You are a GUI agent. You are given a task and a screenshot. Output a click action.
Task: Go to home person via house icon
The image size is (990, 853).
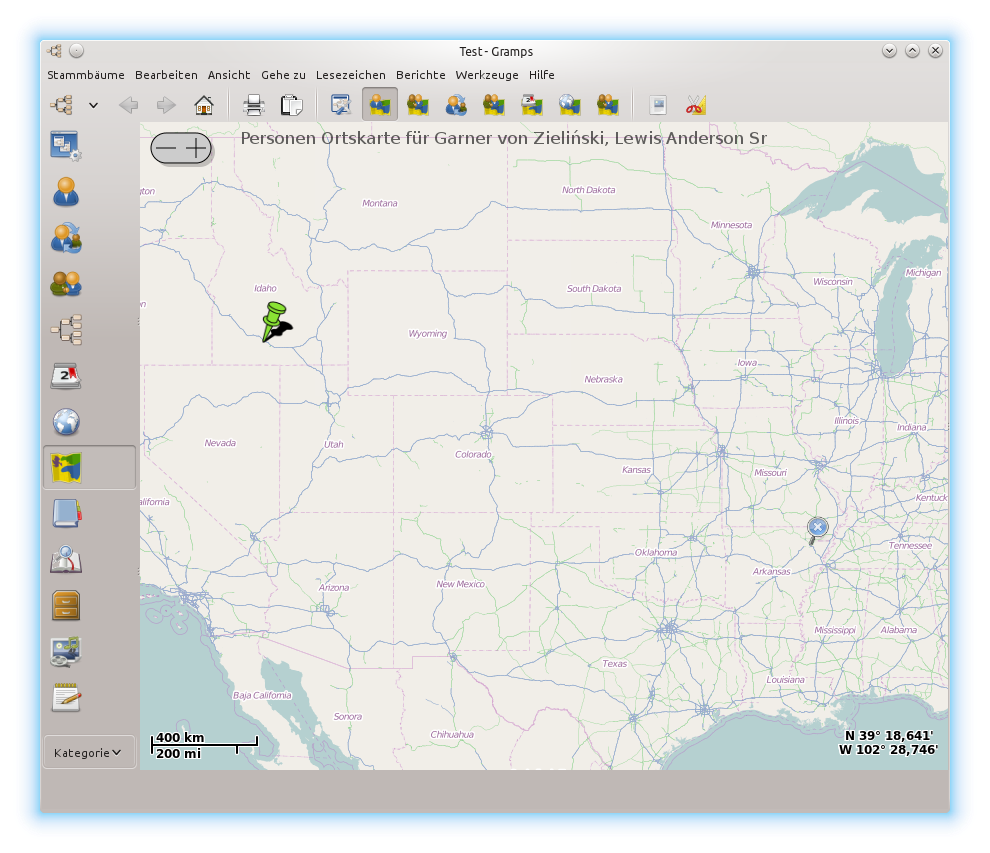pyautogui.click(x=203, y=105)
